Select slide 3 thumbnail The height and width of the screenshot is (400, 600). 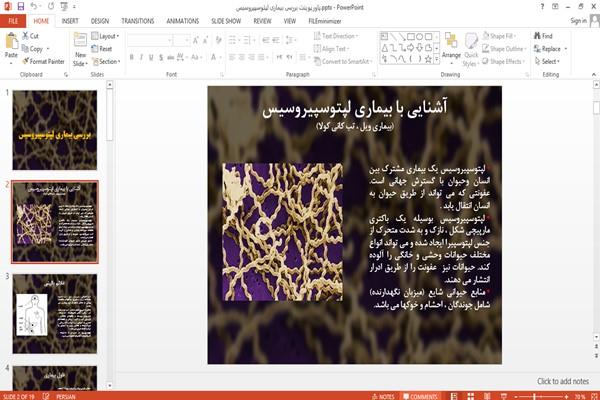(x=55, y=314)
